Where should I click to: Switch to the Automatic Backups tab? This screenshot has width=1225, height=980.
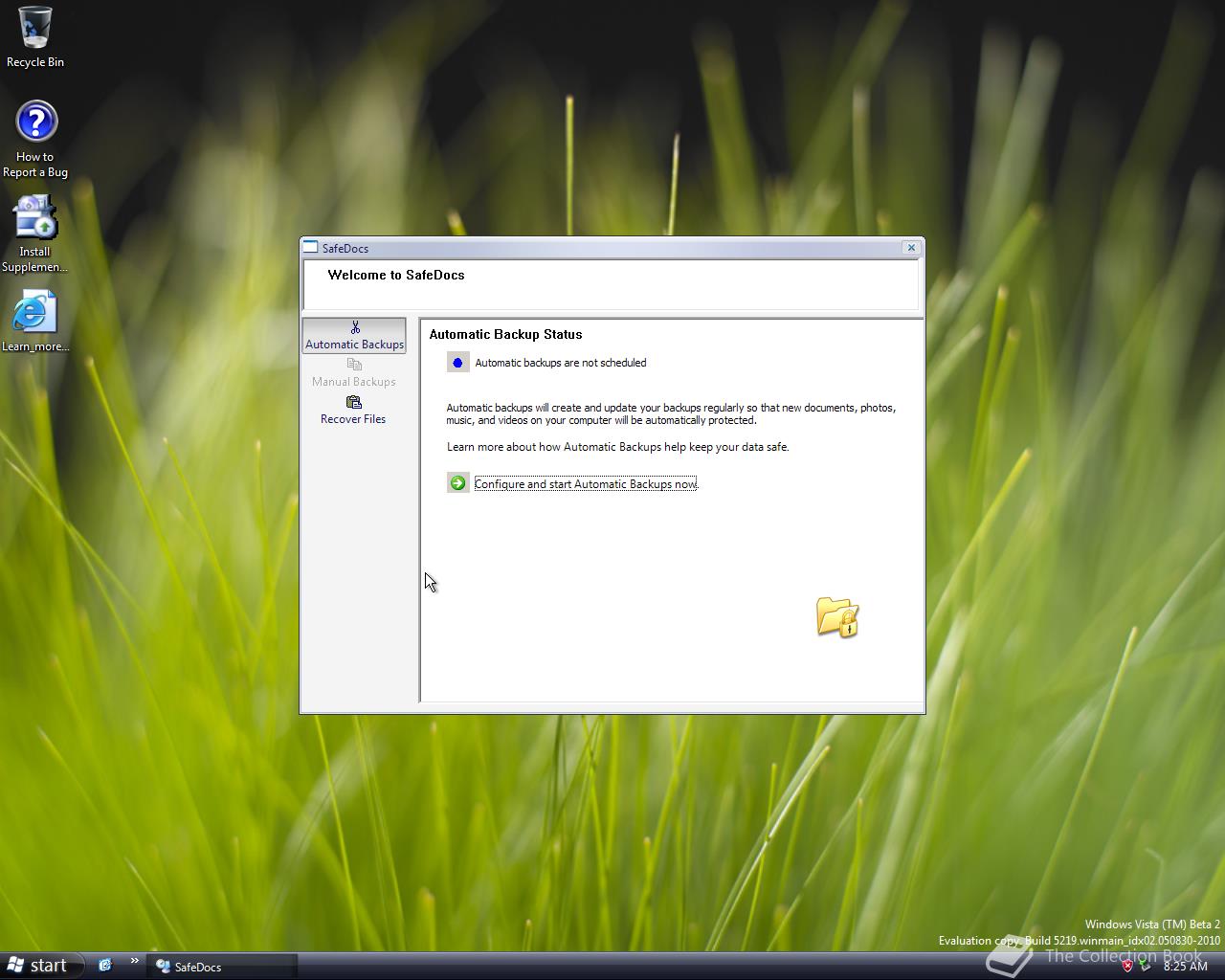(x=354, y=336)
